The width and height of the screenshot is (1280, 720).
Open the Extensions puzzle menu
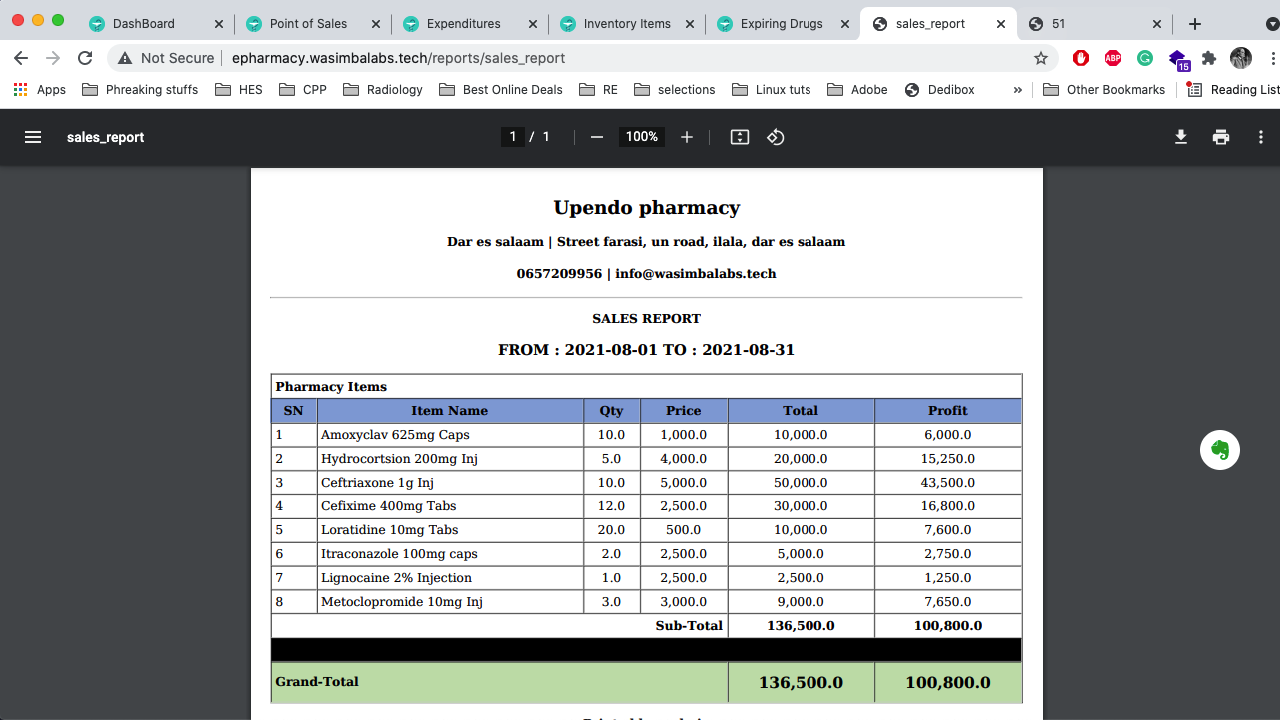(x=1209, y=58)
